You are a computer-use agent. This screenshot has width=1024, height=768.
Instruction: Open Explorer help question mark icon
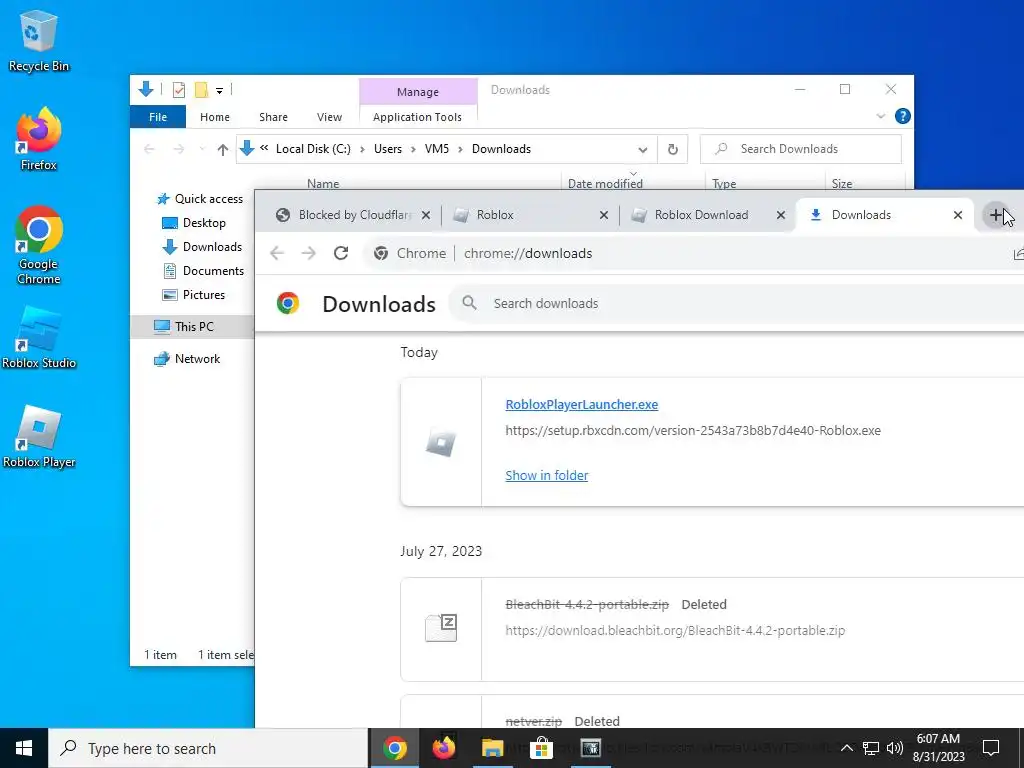pyautogui.click(x=903, y=116)
